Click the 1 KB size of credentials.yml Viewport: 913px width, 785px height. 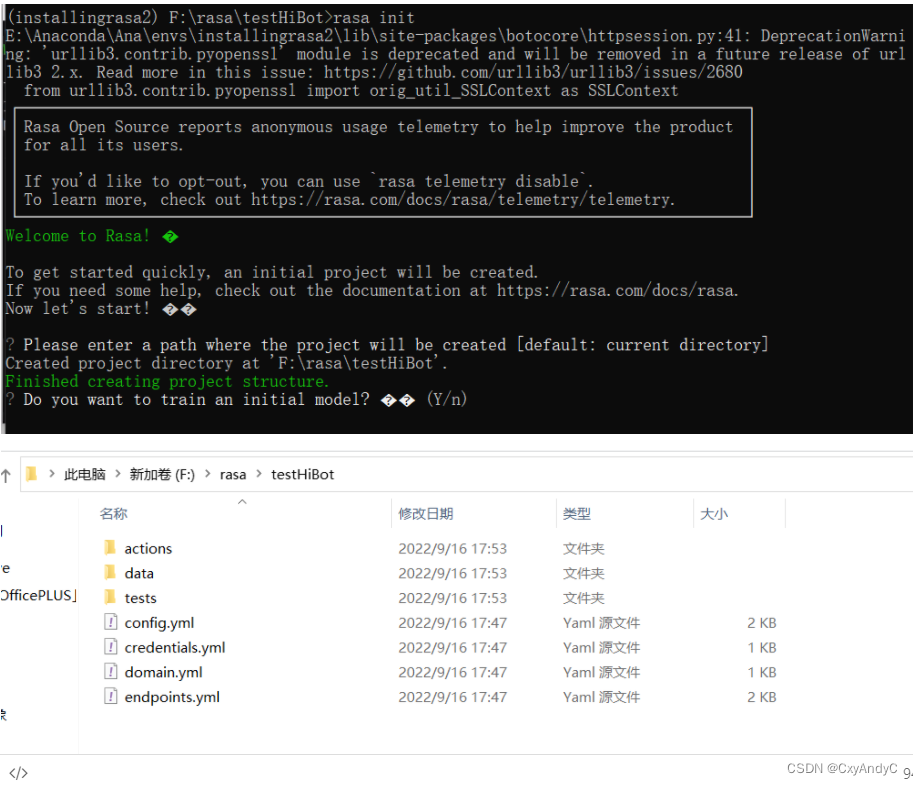click(762, 648)
